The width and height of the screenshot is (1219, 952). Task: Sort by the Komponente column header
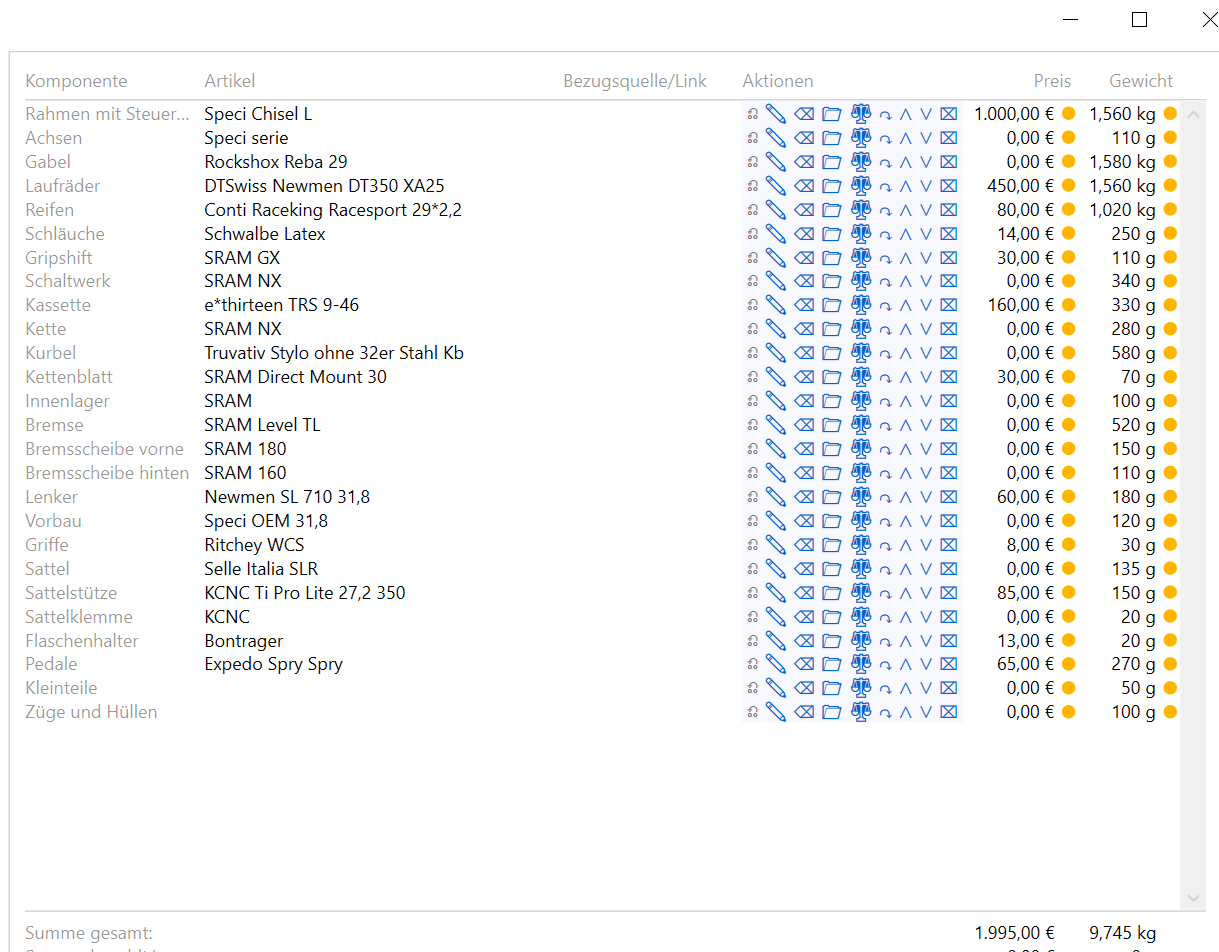pyautogui.click(x=76, y=81)
